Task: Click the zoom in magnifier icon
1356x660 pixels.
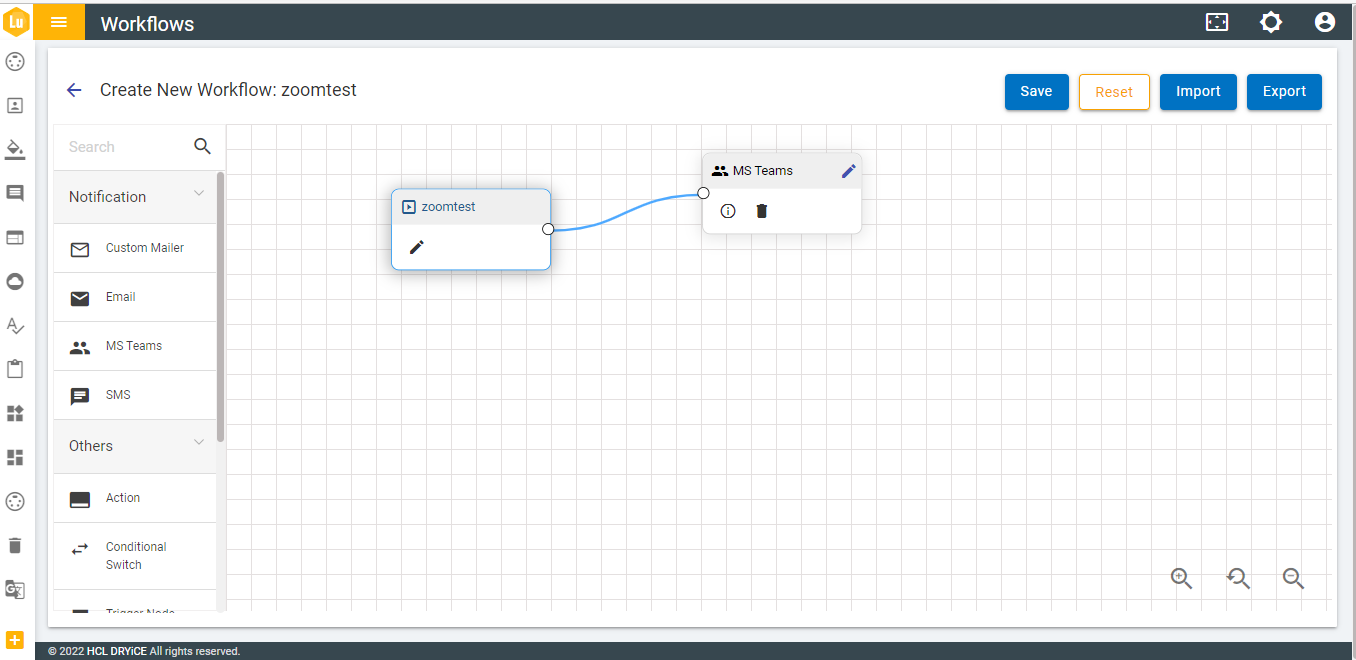Action: tap(1182, 578)
